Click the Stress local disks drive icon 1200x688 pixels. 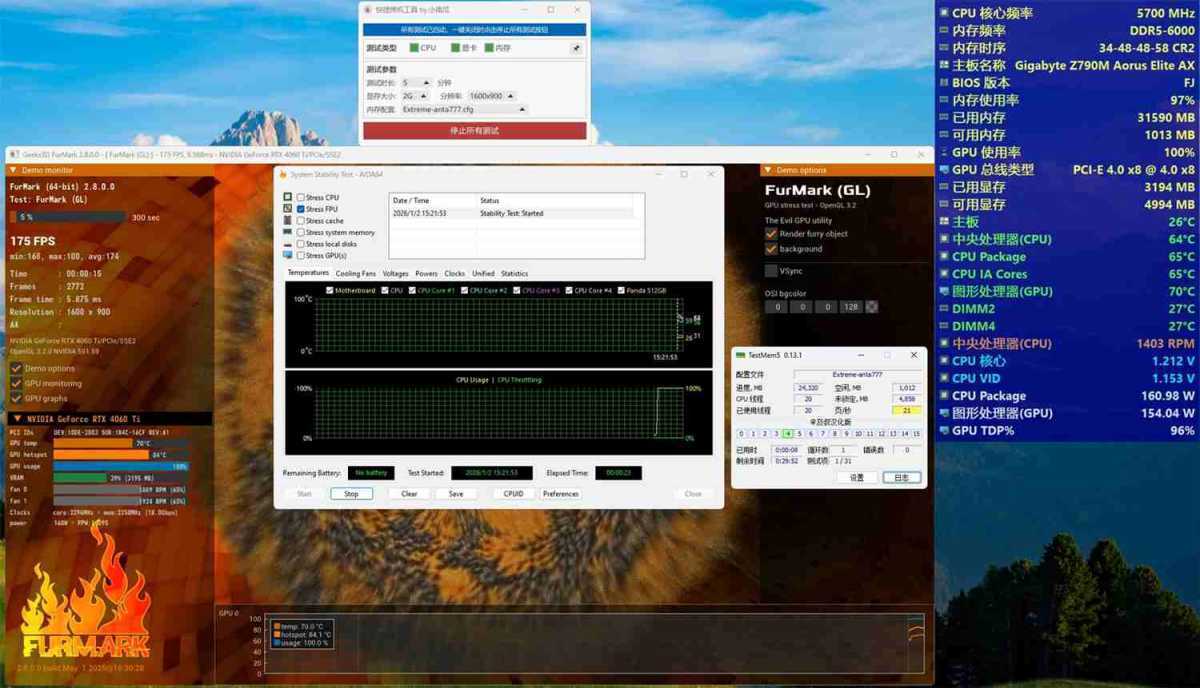[x=289, y=242]
